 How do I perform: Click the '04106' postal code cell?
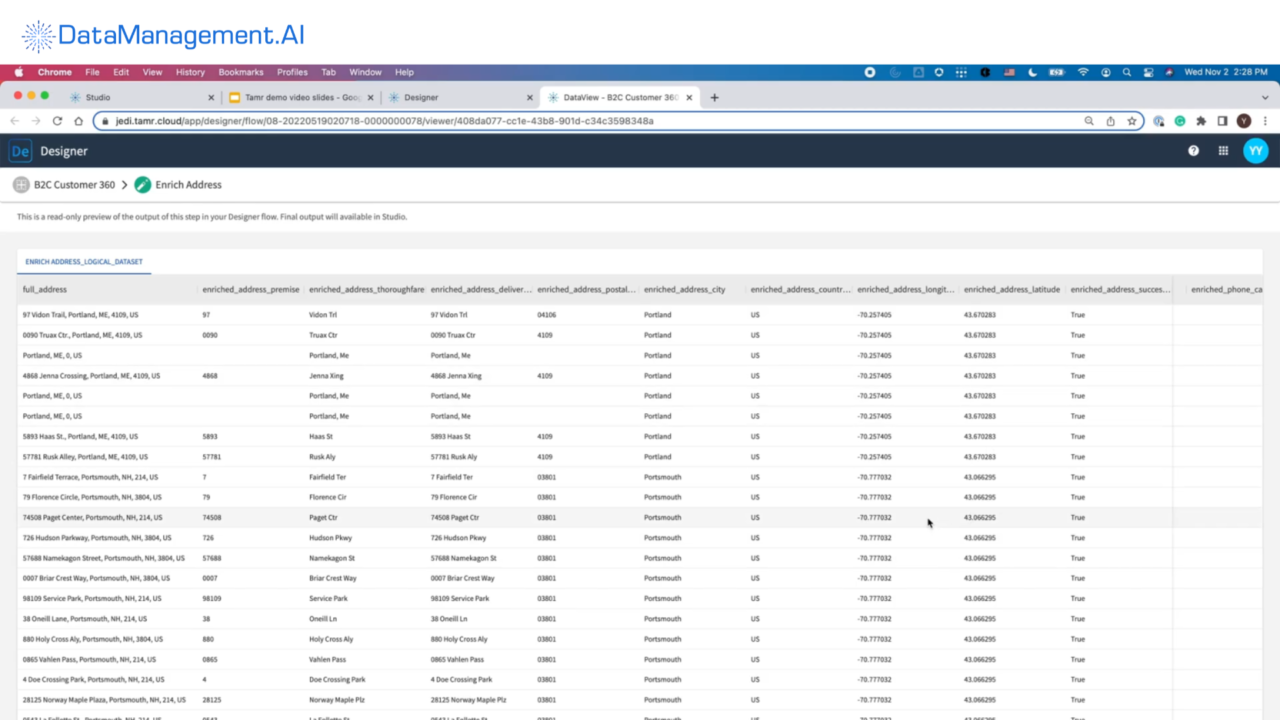pos(546,315)
